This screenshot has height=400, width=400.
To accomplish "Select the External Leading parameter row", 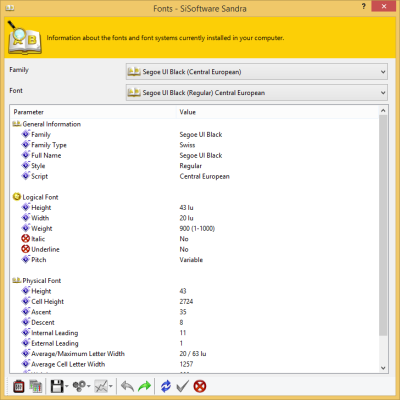I will (x=195, y=343).
